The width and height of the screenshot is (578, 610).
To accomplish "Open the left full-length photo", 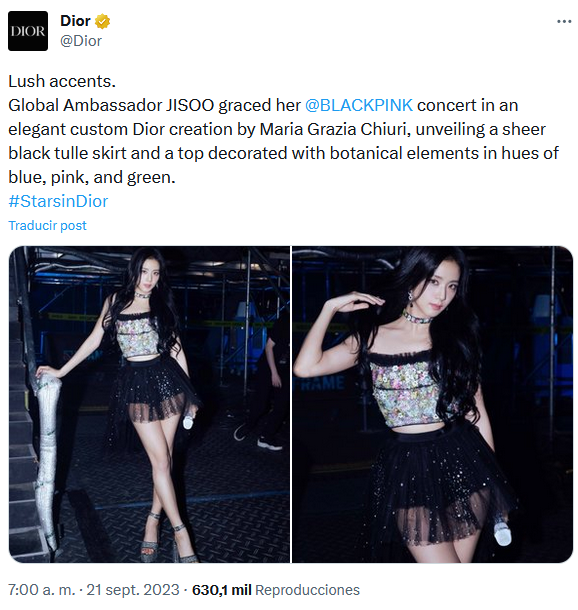I will [149, 404].
